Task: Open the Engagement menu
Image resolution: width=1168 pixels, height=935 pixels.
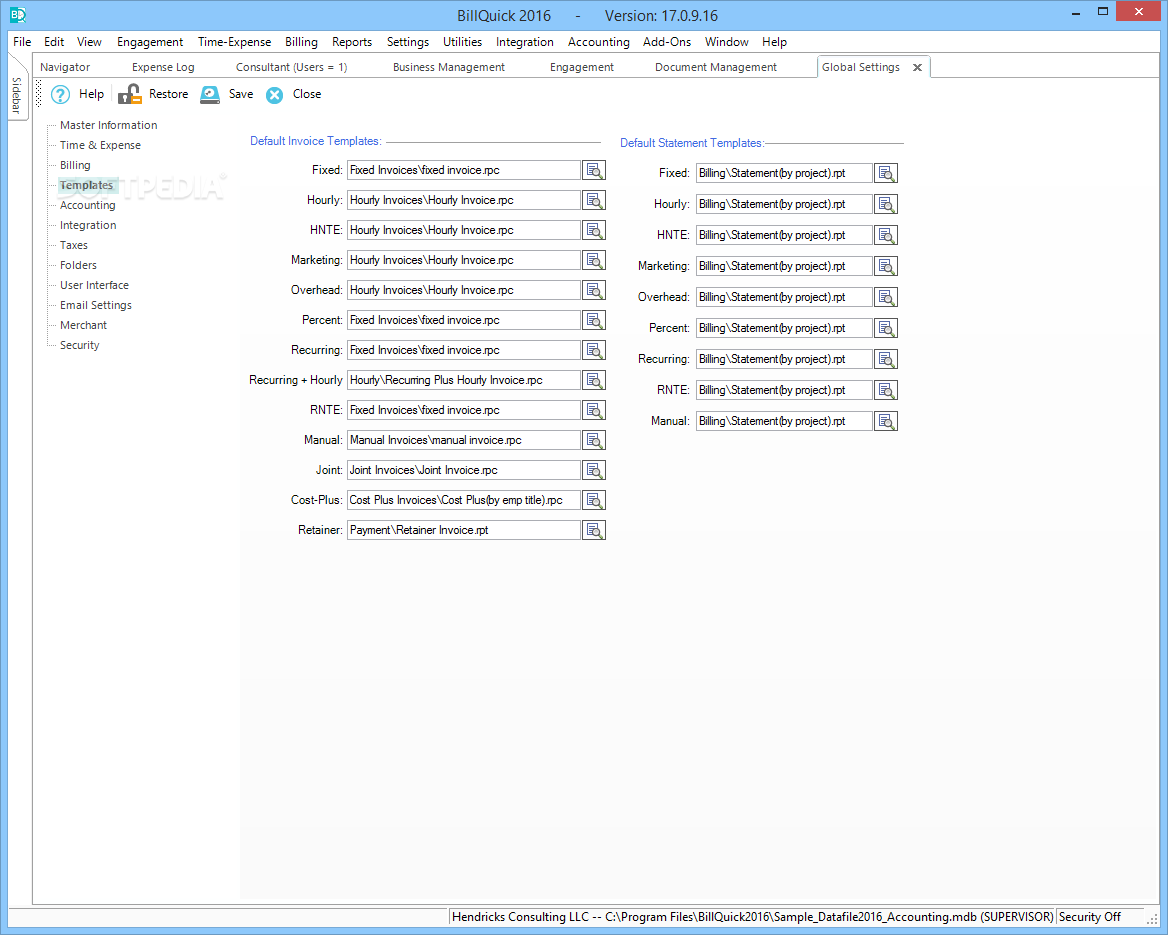Action: [150, 42]
